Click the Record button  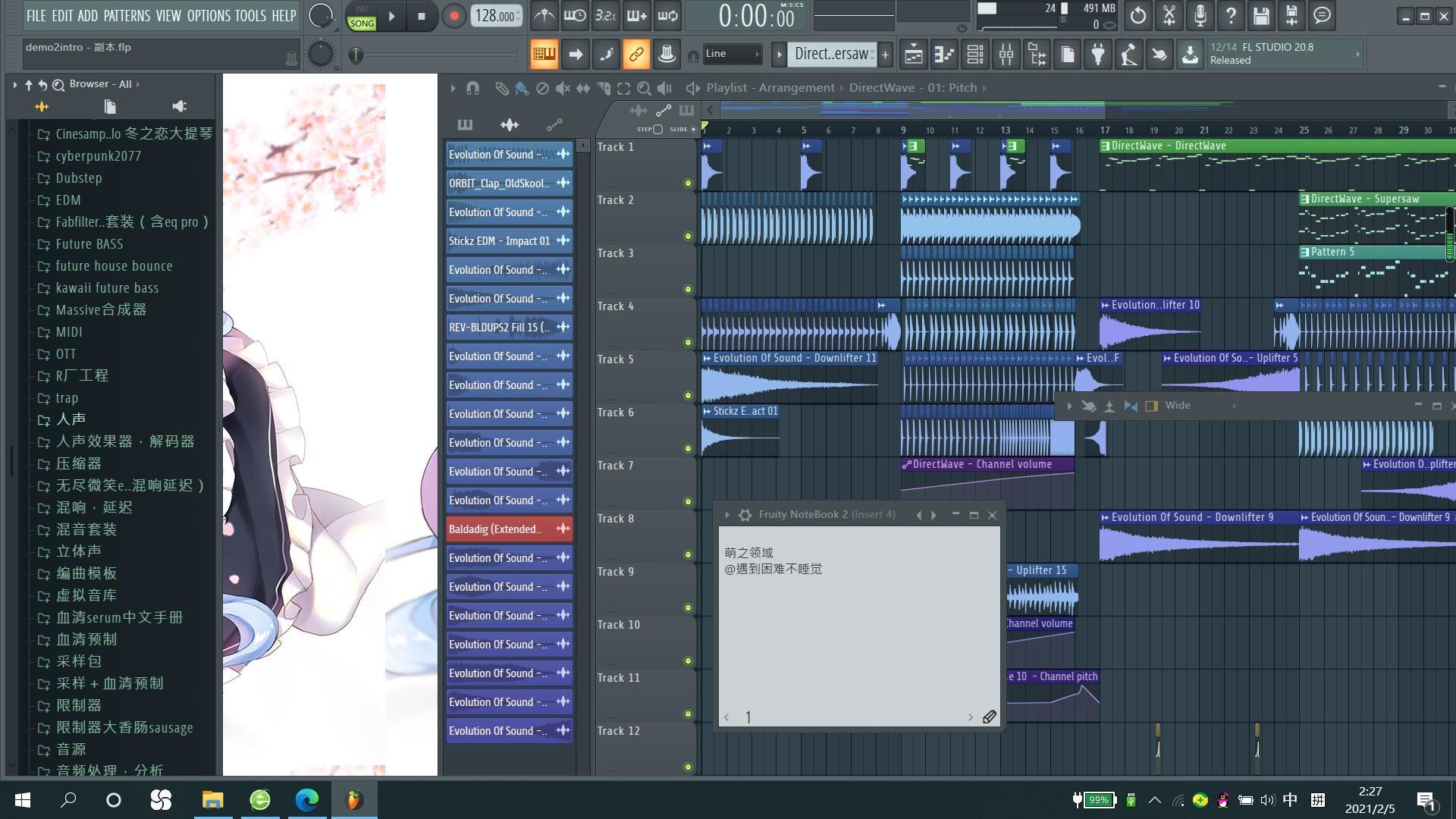[x=453, y=16]
